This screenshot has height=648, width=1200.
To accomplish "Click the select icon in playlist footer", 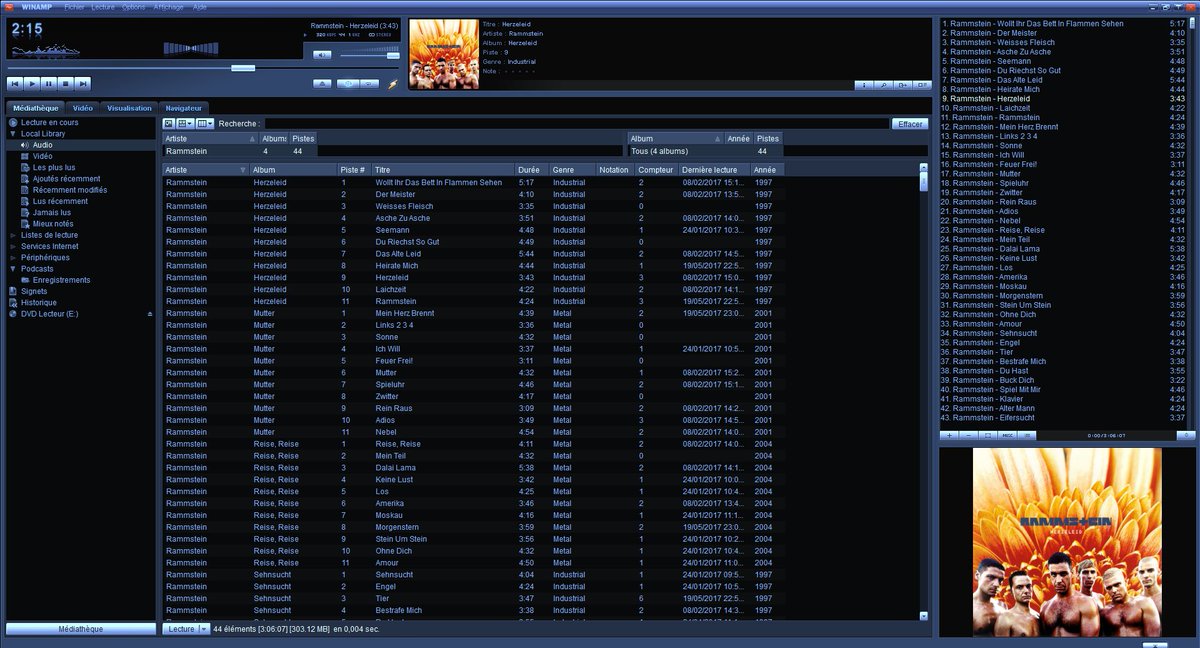I will coord(988,435).
